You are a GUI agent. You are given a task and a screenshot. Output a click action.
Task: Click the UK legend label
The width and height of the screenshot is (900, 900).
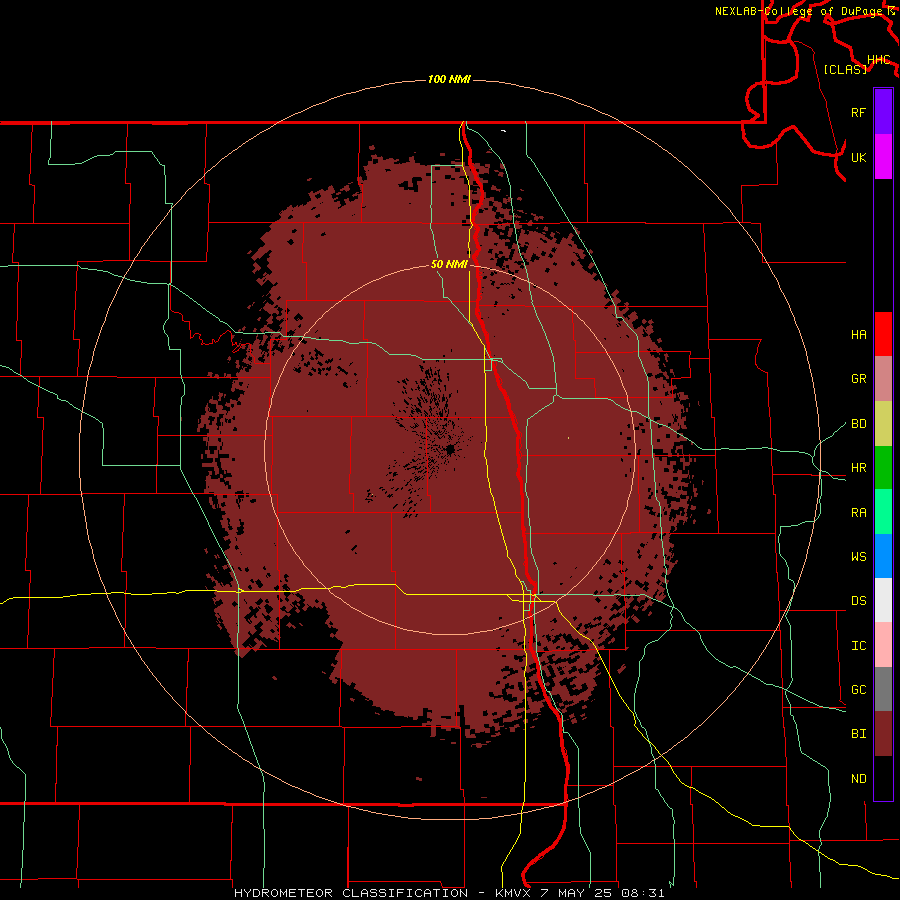coord(858,158)
